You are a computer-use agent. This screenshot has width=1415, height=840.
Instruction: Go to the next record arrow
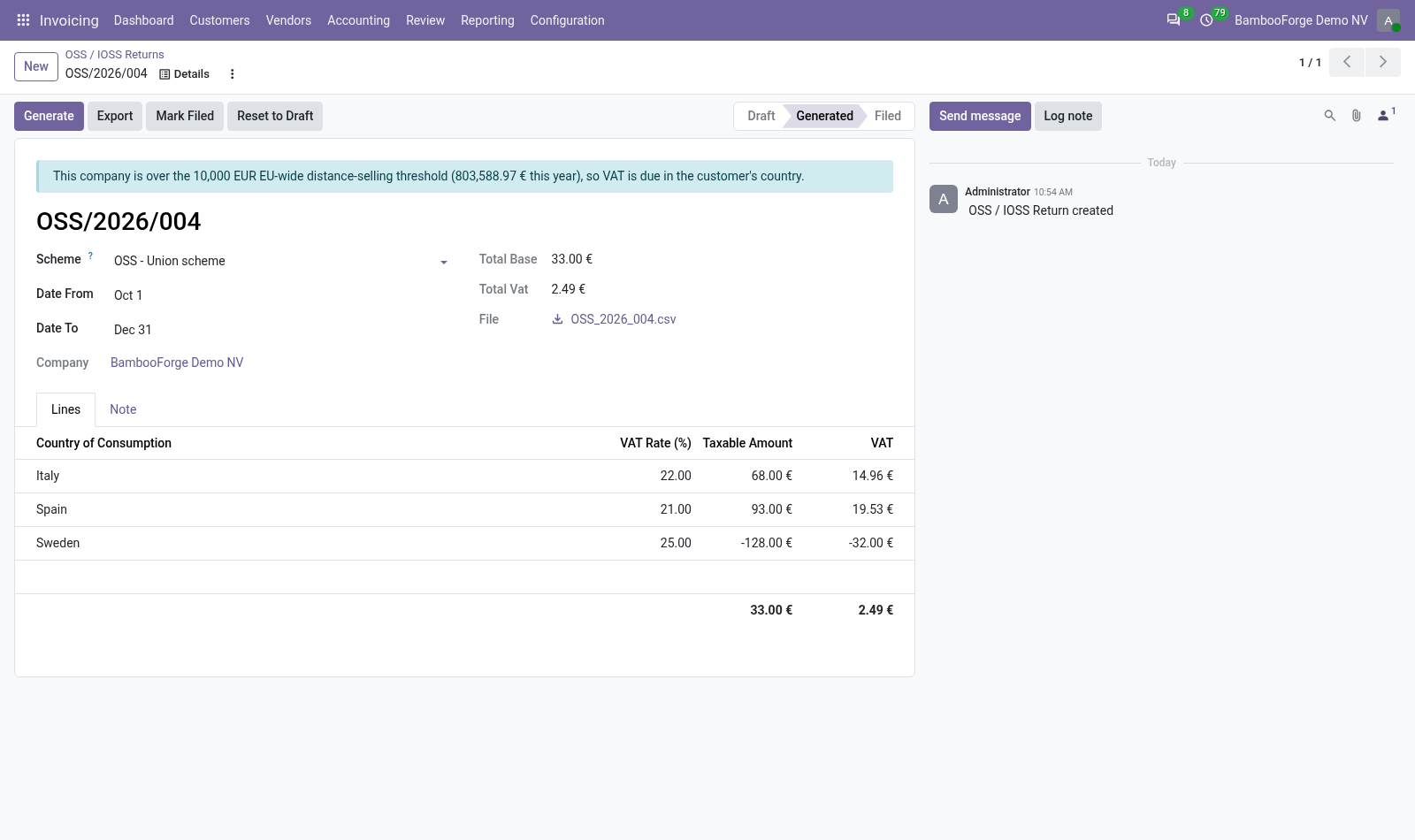1383,62
